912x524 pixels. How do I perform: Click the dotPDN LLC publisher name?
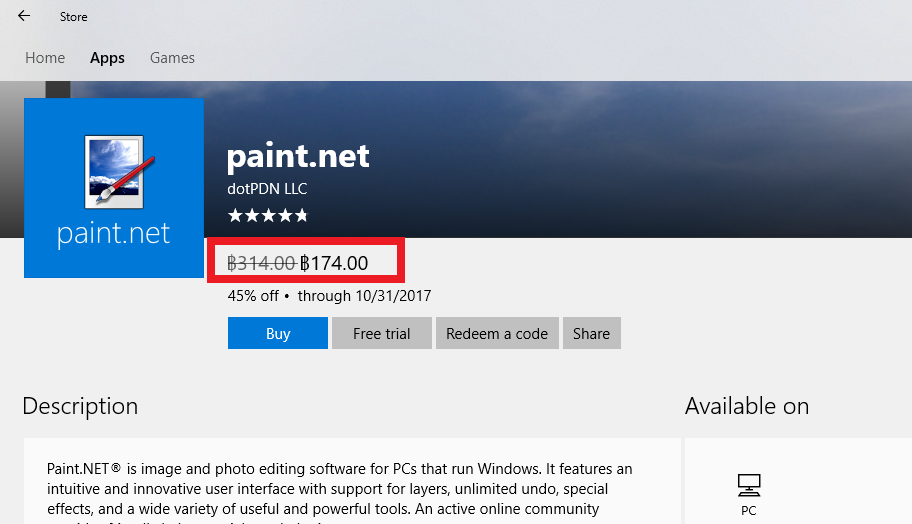coord(267,188)
